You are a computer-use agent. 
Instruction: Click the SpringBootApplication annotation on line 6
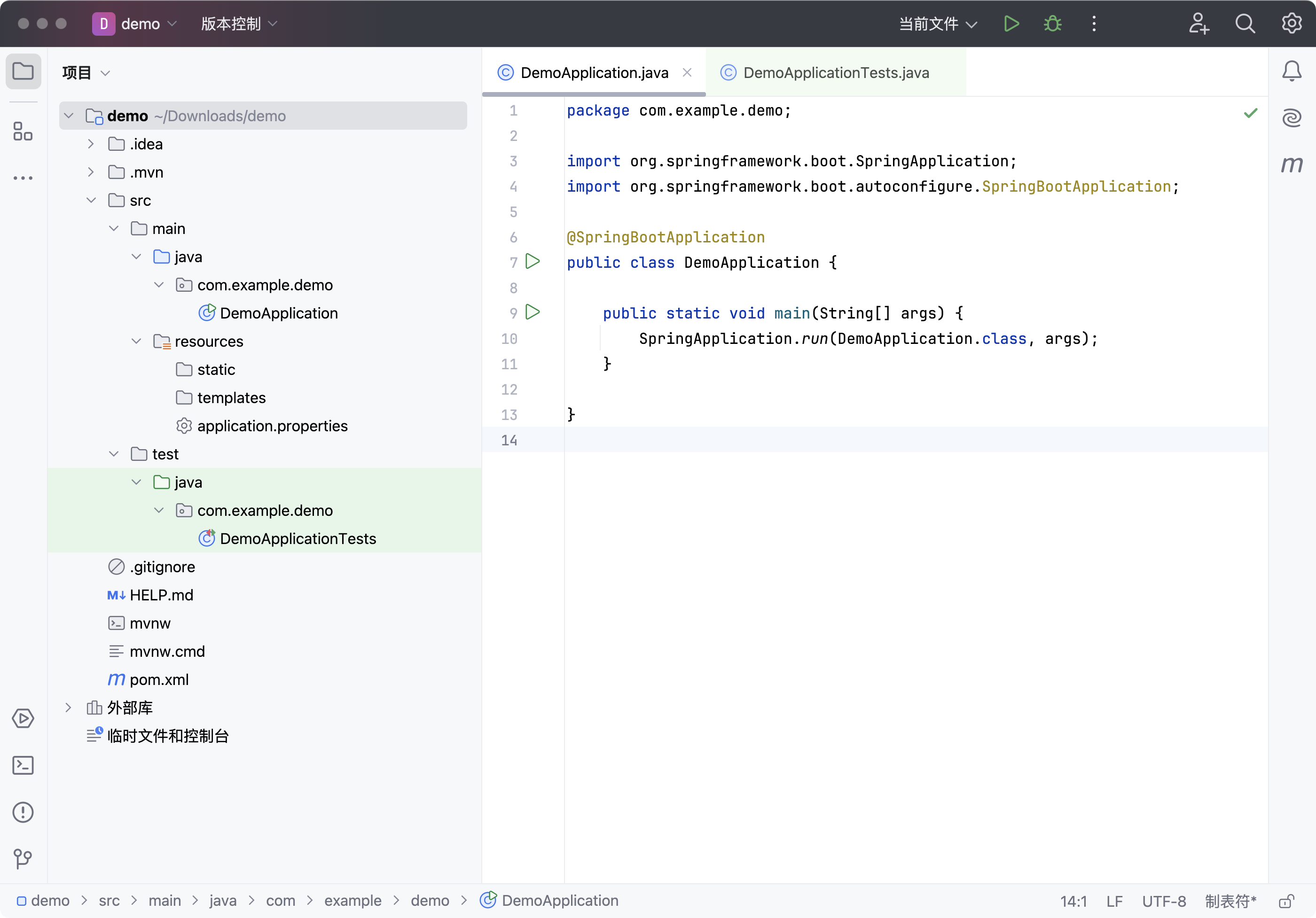point(666,237)
